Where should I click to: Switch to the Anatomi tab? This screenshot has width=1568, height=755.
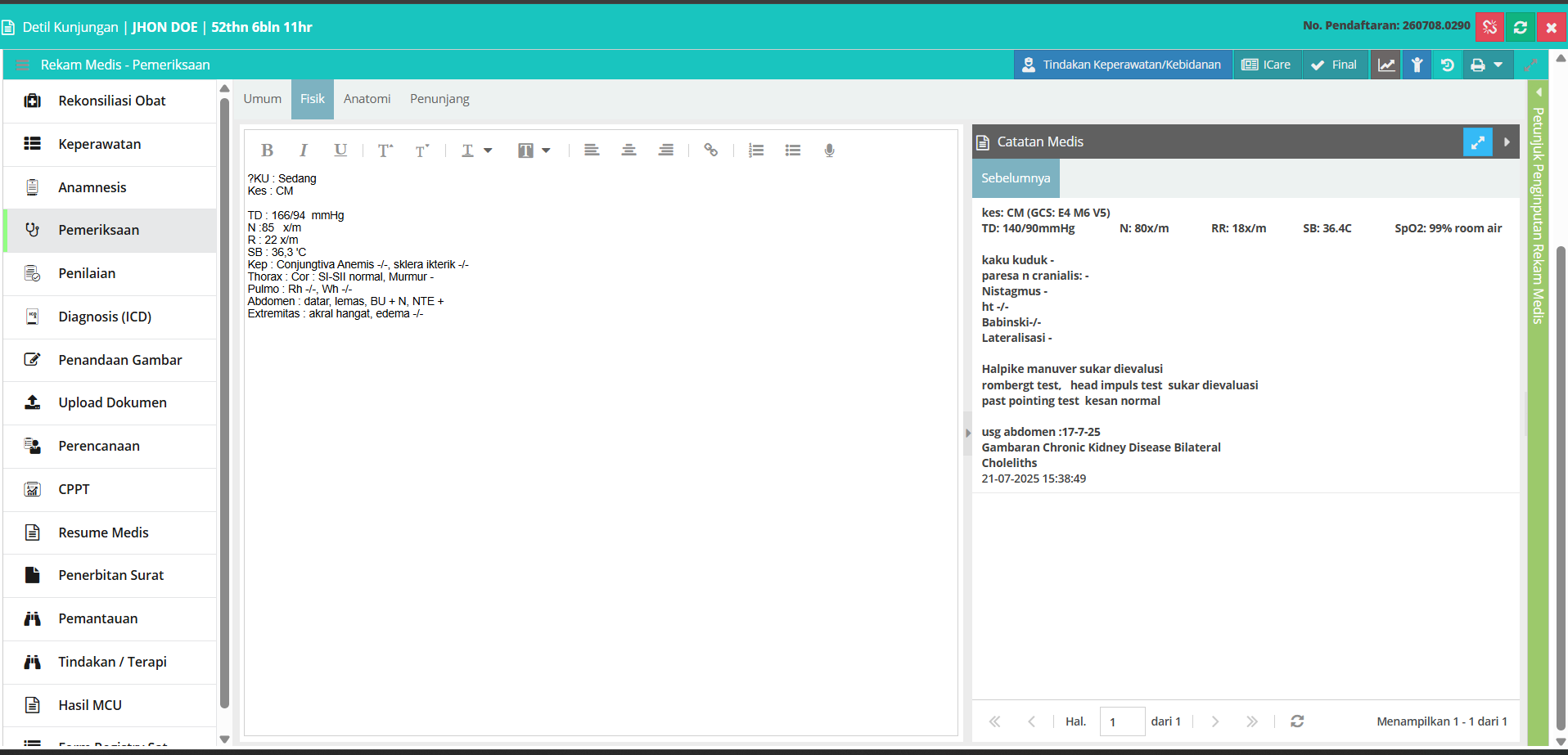point(367,99)
